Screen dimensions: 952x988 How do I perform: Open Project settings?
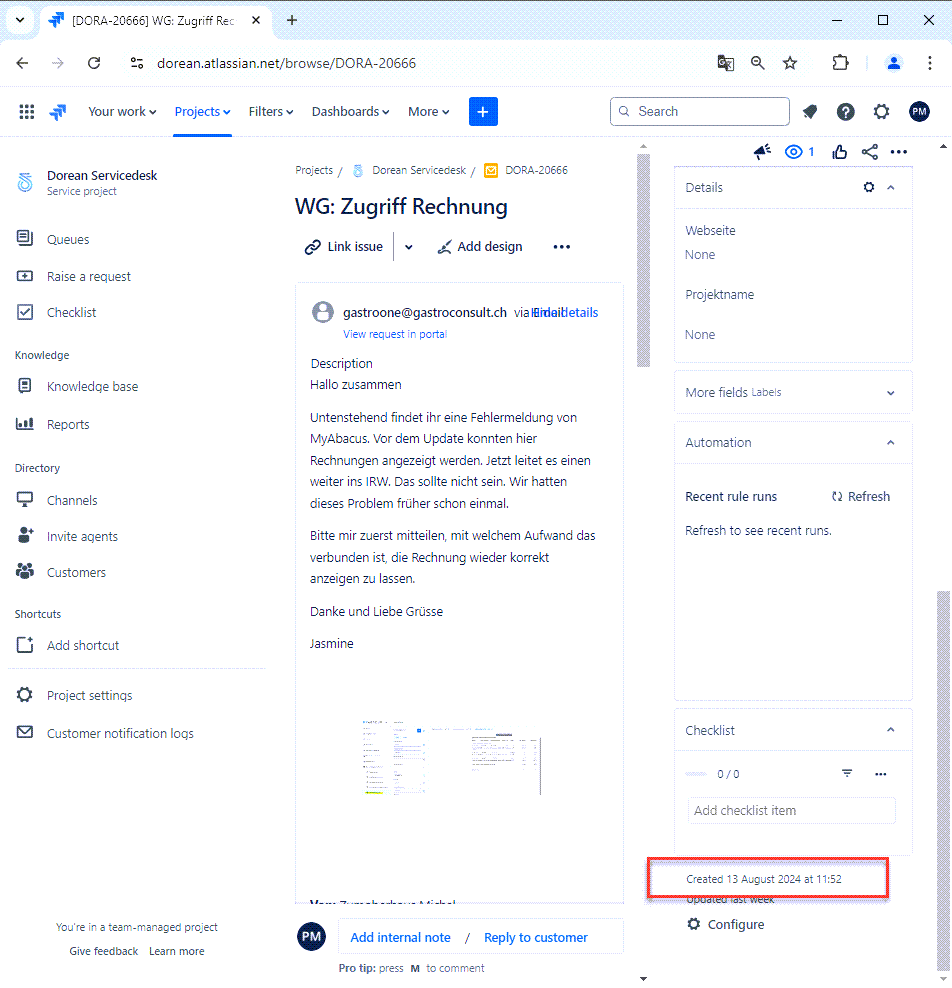click(x=89, y=695)
